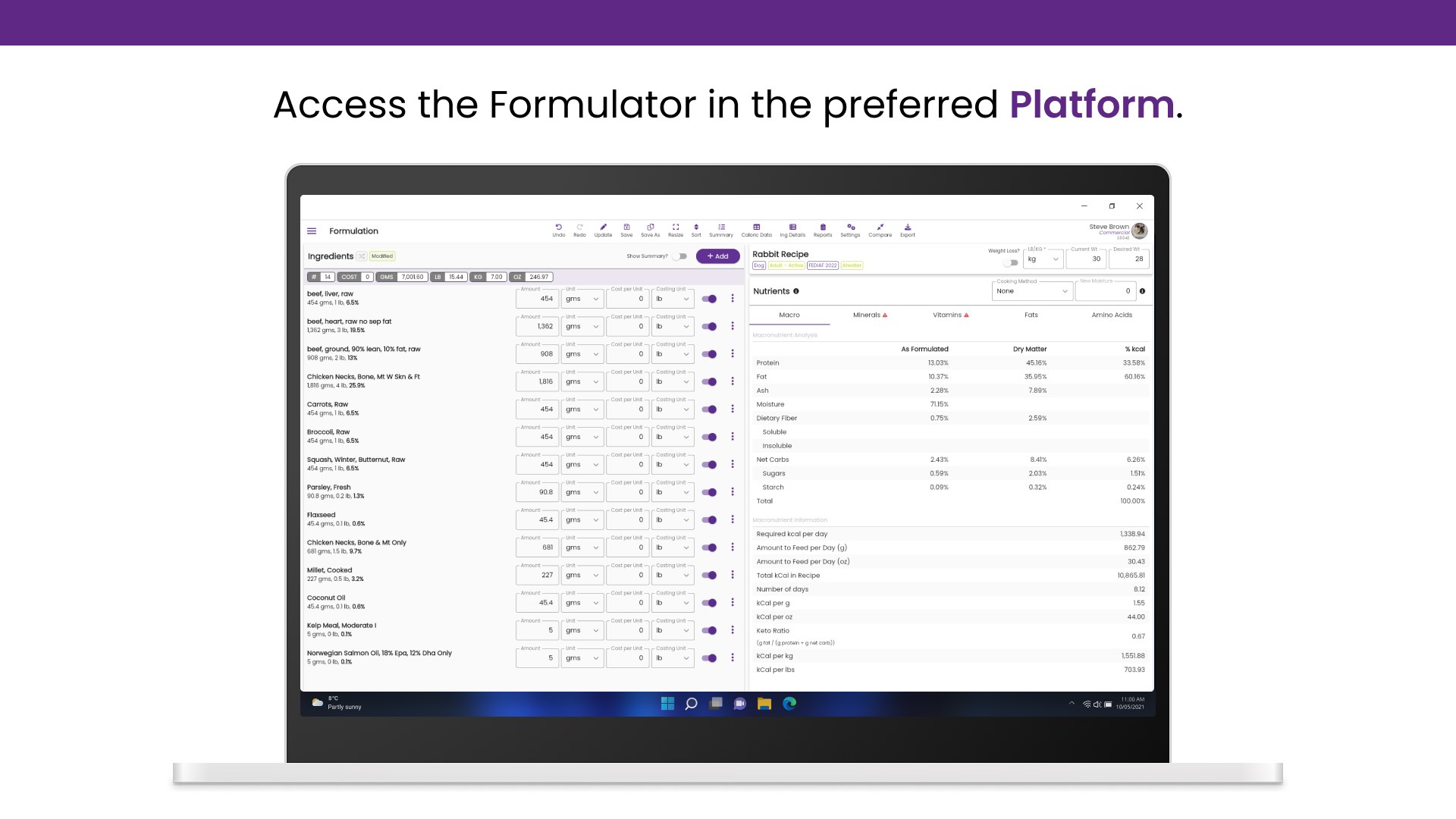Click the Export icon
Viewport: 1456px width, 819px height.
(x=908, y=230)
